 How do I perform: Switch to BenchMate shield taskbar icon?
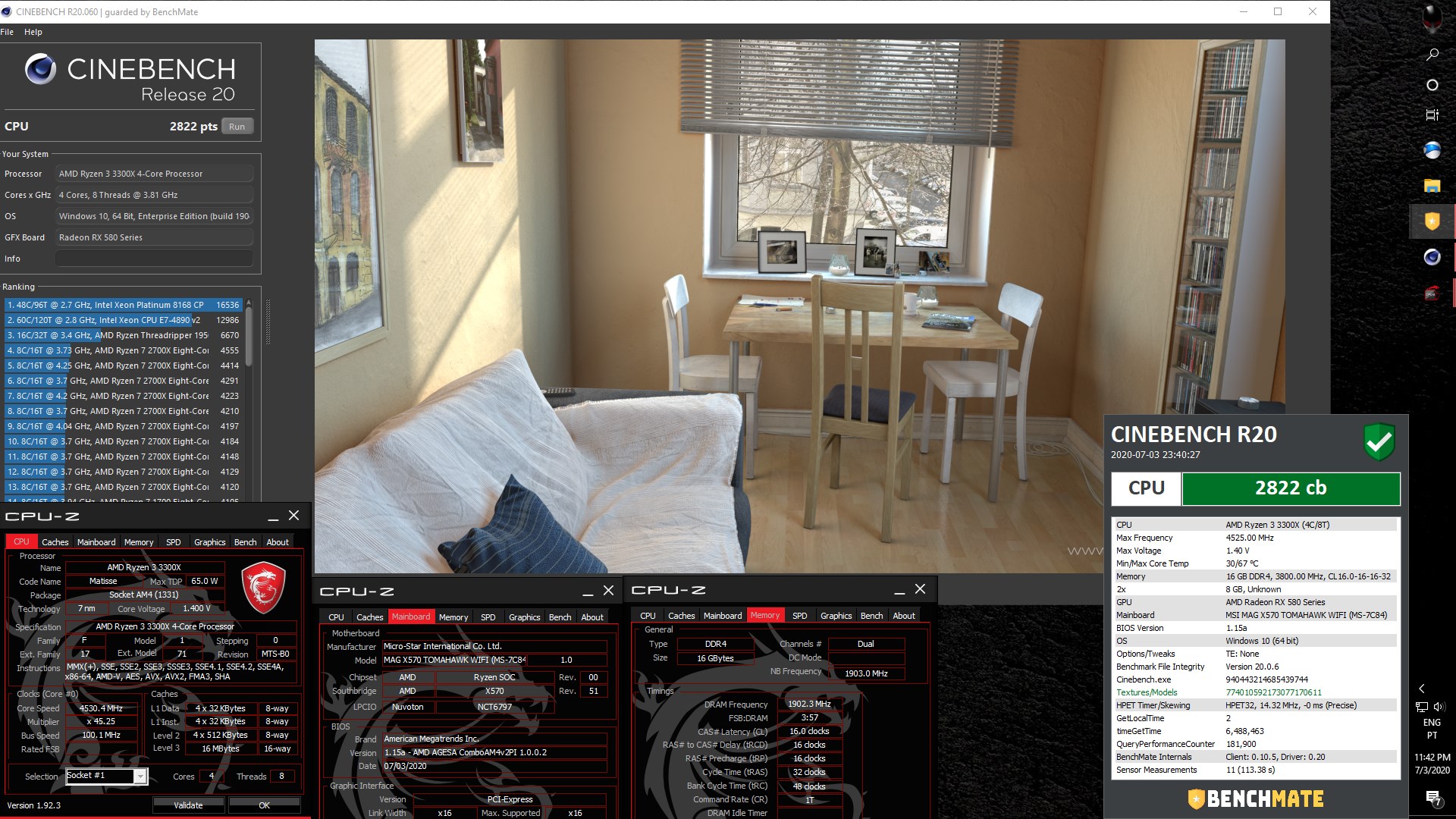click(x=1432, y=221)
